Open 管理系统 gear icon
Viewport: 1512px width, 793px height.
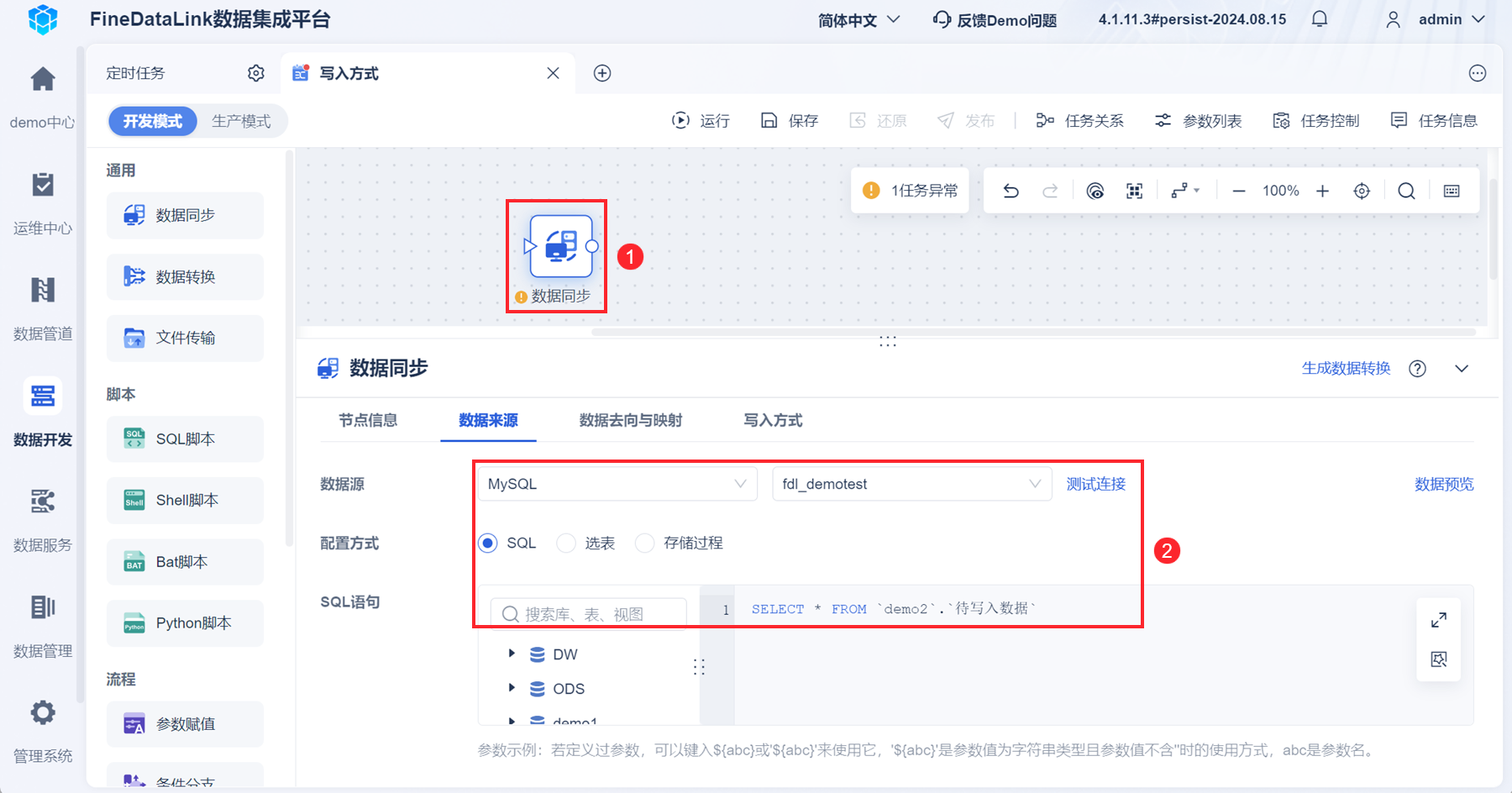(43, 713)
